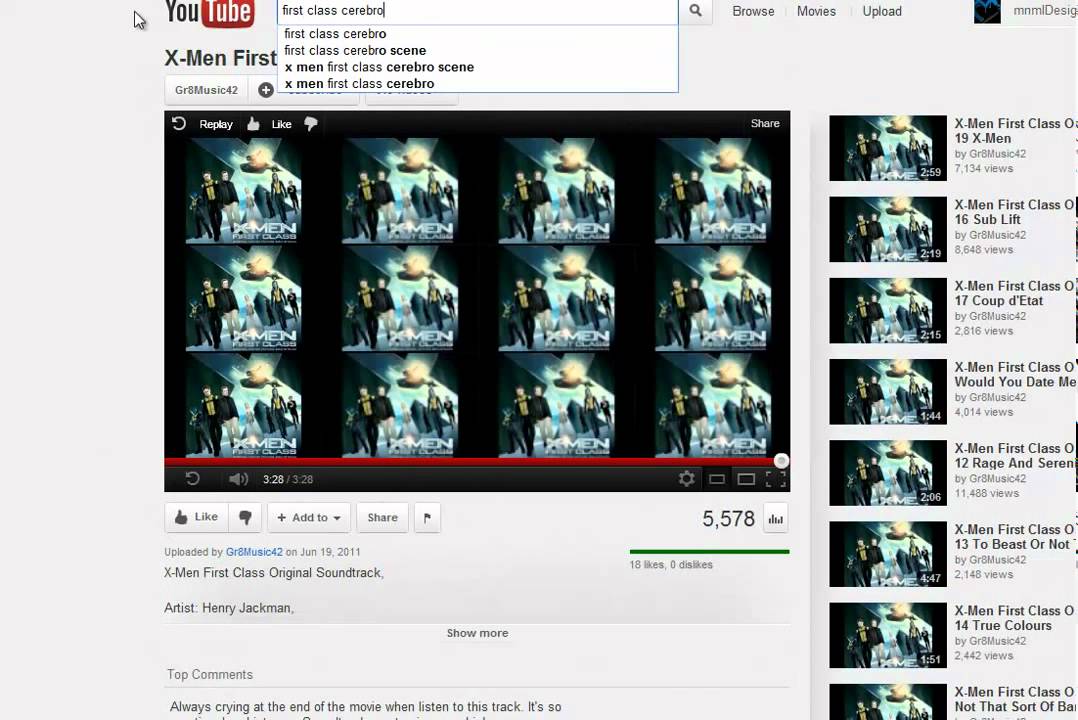Click the likes rating bar
Image resolution: width=1078 pixels, height=720 pixels.
(710, 552)
